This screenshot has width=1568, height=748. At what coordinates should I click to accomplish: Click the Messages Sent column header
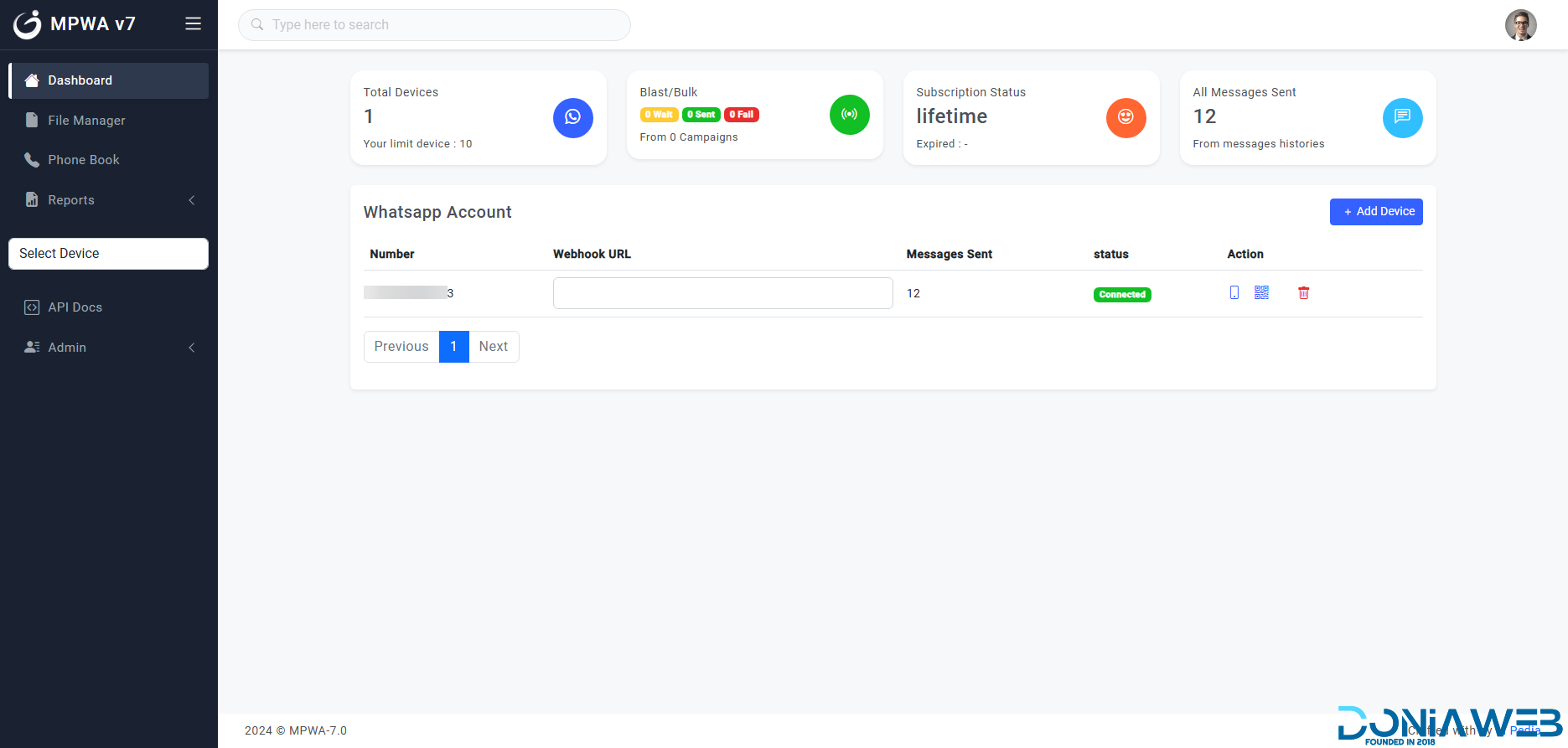[950, 254]
